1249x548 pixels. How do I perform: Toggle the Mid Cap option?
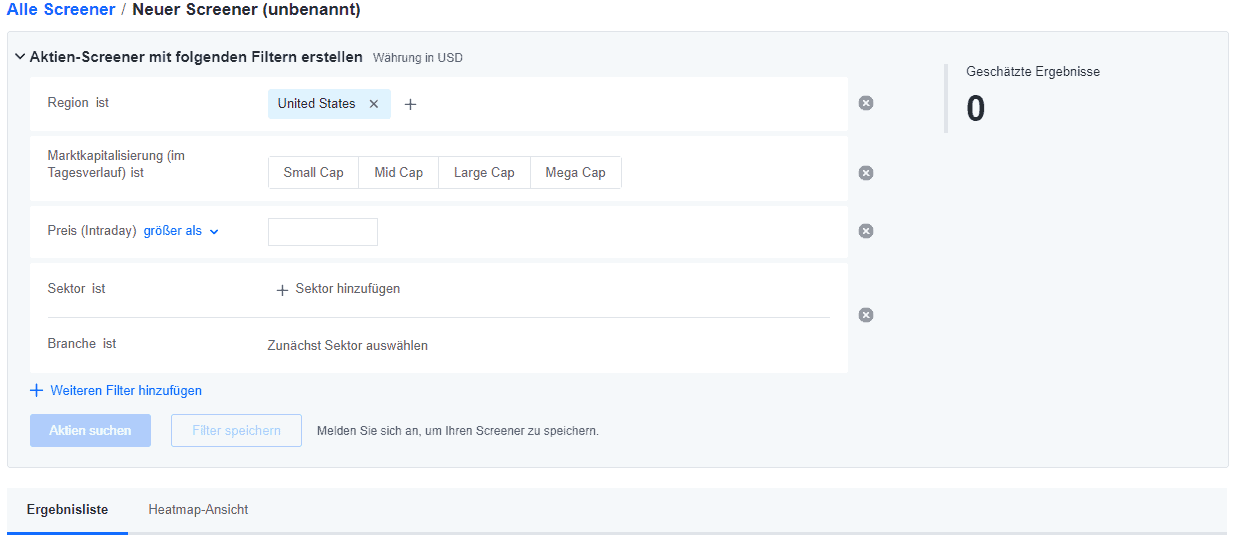pos(398,173)
